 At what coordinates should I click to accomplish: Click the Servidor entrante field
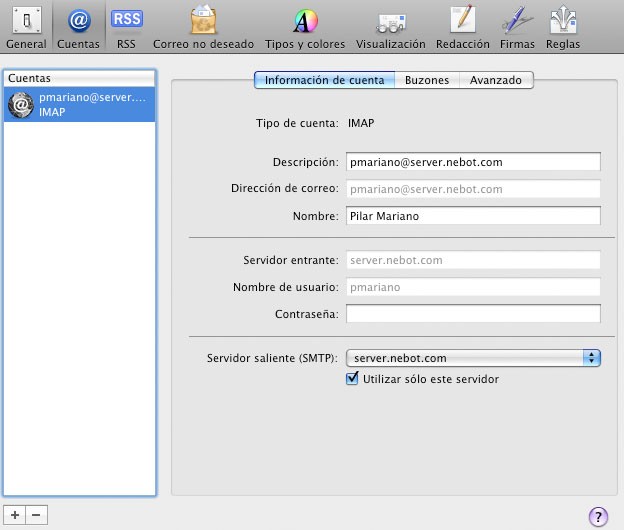pos(473,260)
